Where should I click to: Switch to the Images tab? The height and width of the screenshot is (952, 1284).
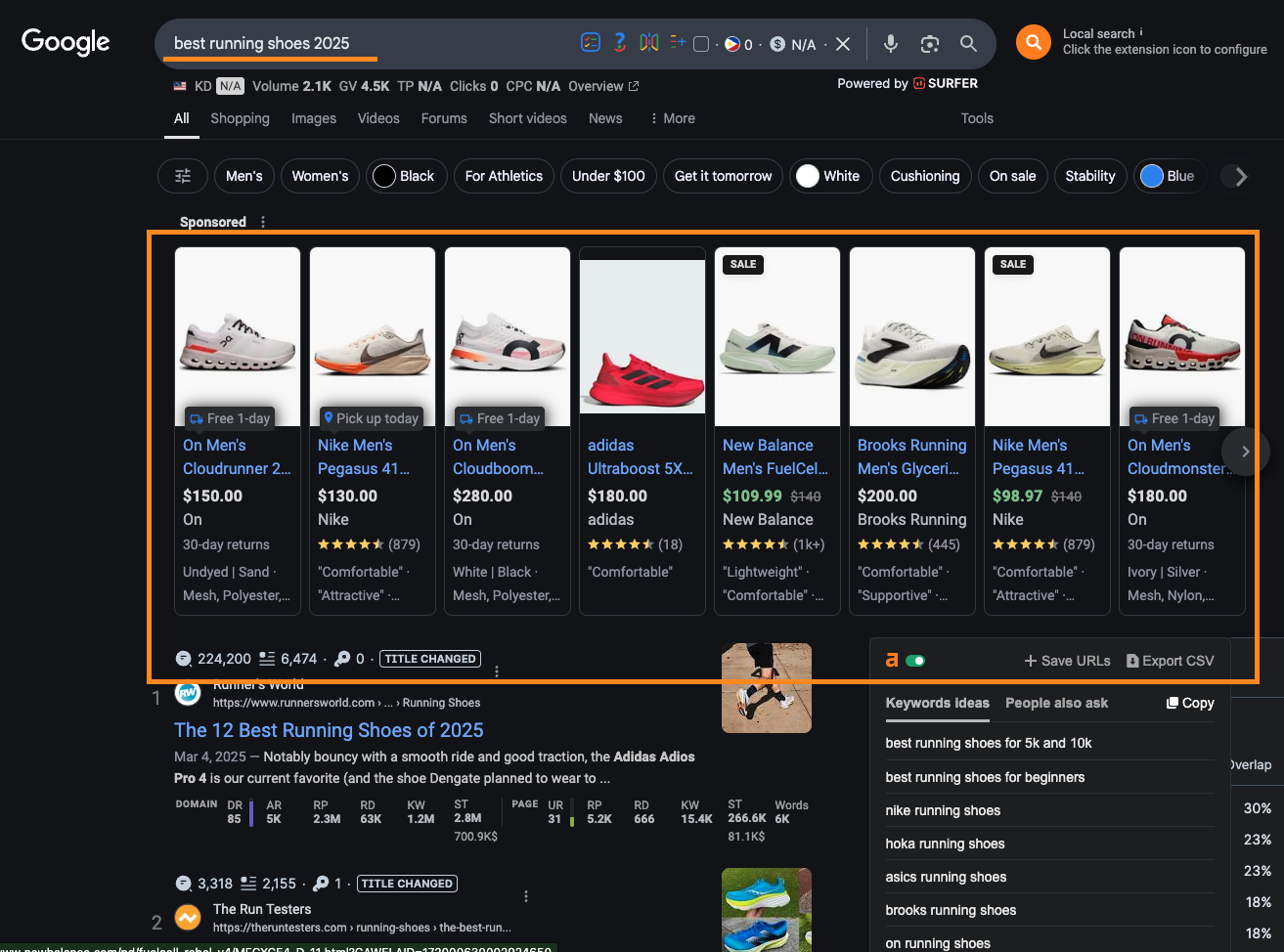pyautogui.click(x=314, y=118)
